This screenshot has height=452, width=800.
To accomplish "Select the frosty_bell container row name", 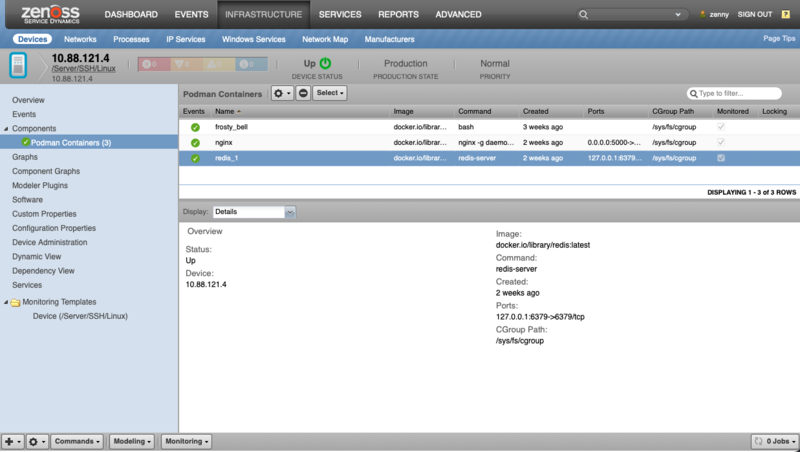I will tap(231, 127).
